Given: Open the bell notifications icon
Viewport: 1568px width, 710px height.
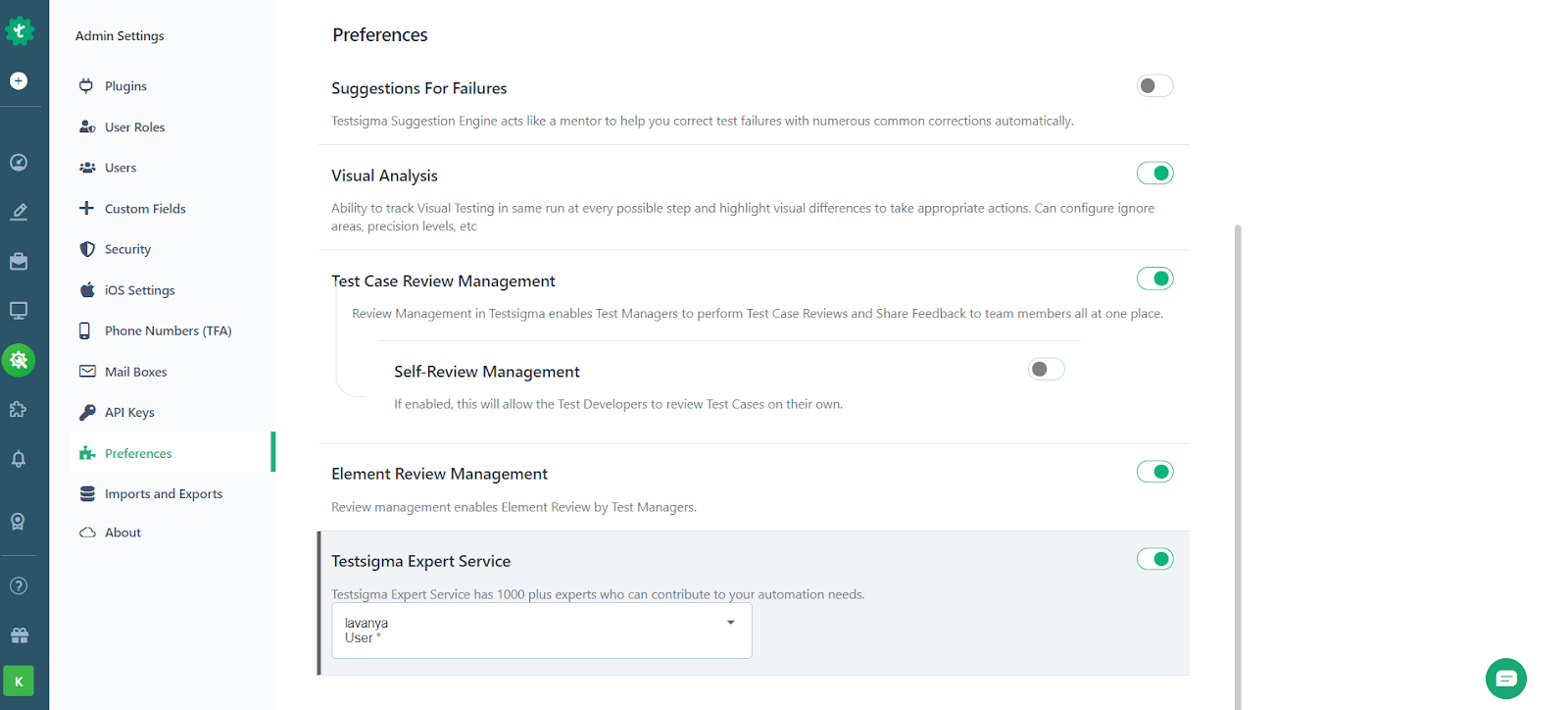Looking at the screenshot, I should [x=19, y=459].
